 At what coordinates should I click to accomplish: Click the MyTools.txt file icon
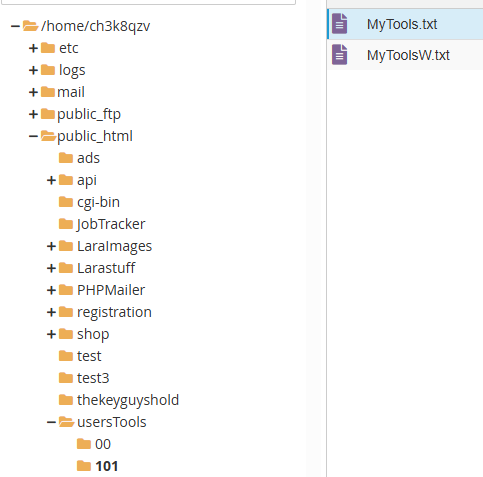click(x=340, y=24)
